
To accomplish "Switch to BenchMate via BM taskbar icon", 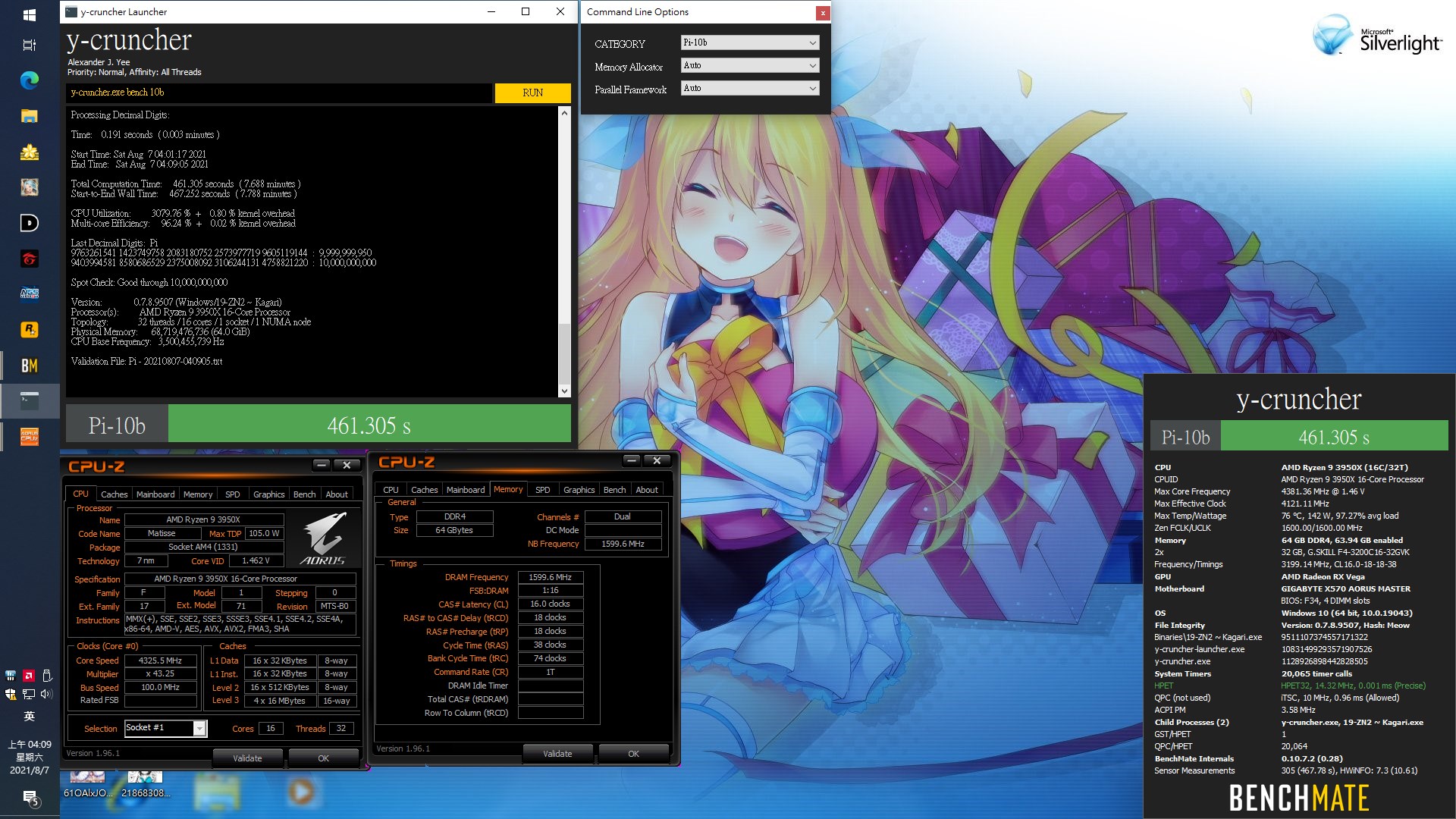I will tap(29, 366).
